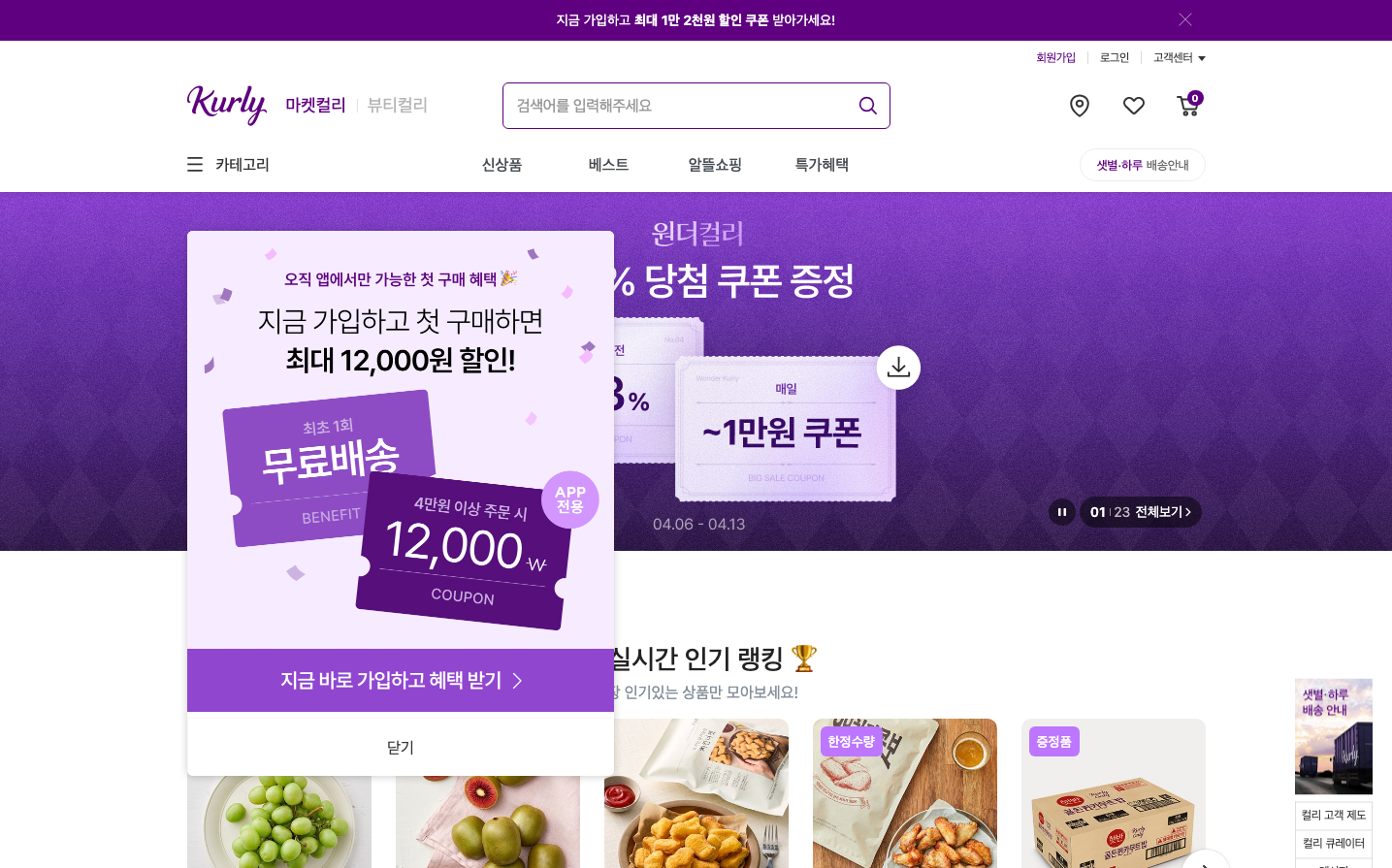The width and height of the screenshot is (1392, 868).
Task: Open the shopping cart icon
Action: click(x=1189, y=105)
